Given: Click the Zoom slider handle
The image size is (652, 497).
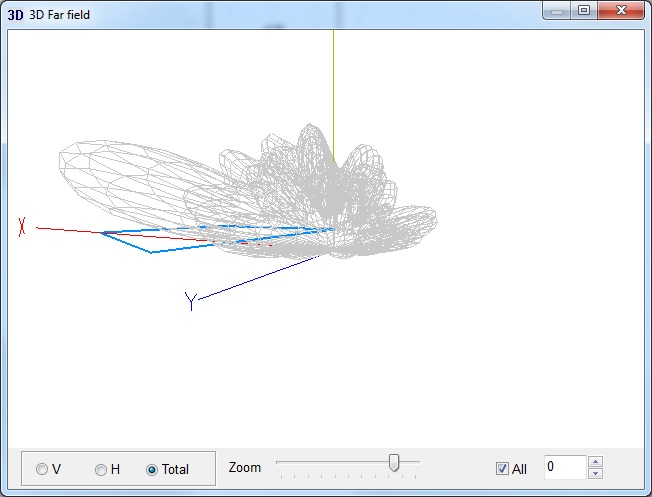Looking at the screenshot, I should (x=394, y=463).
